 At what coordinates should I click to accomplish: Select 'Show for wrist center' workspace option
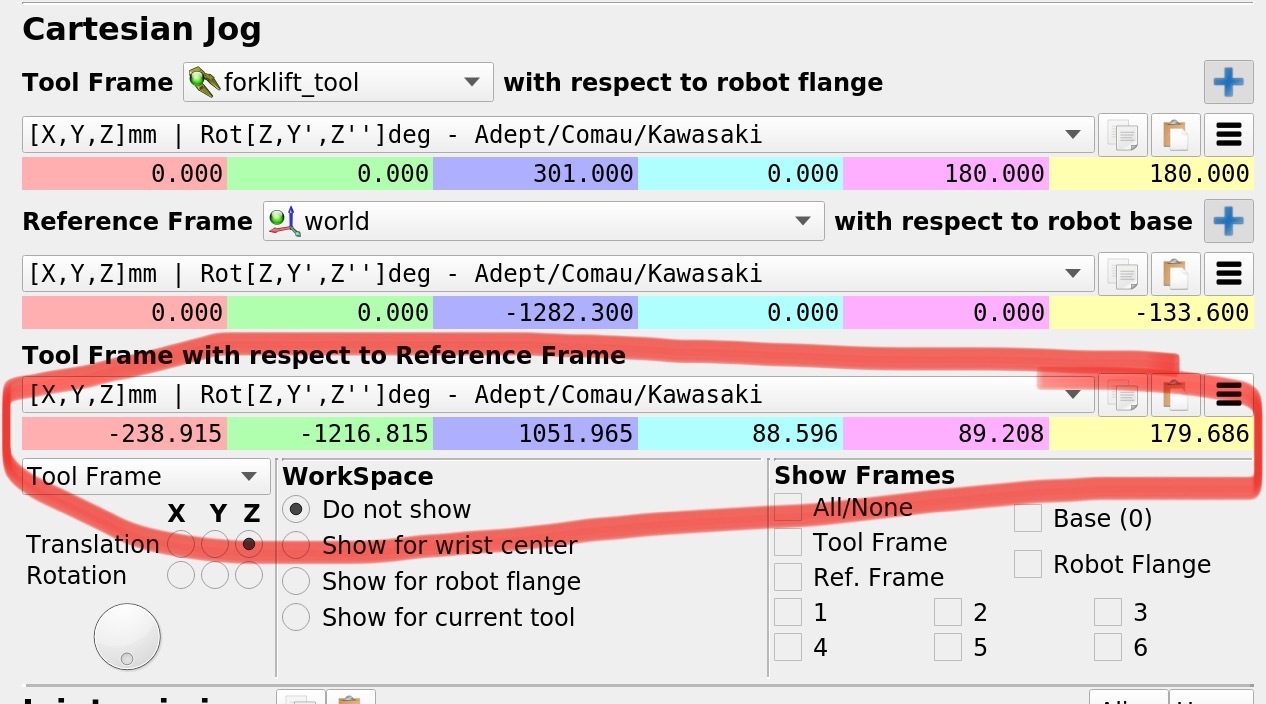[x=296, y=545]
